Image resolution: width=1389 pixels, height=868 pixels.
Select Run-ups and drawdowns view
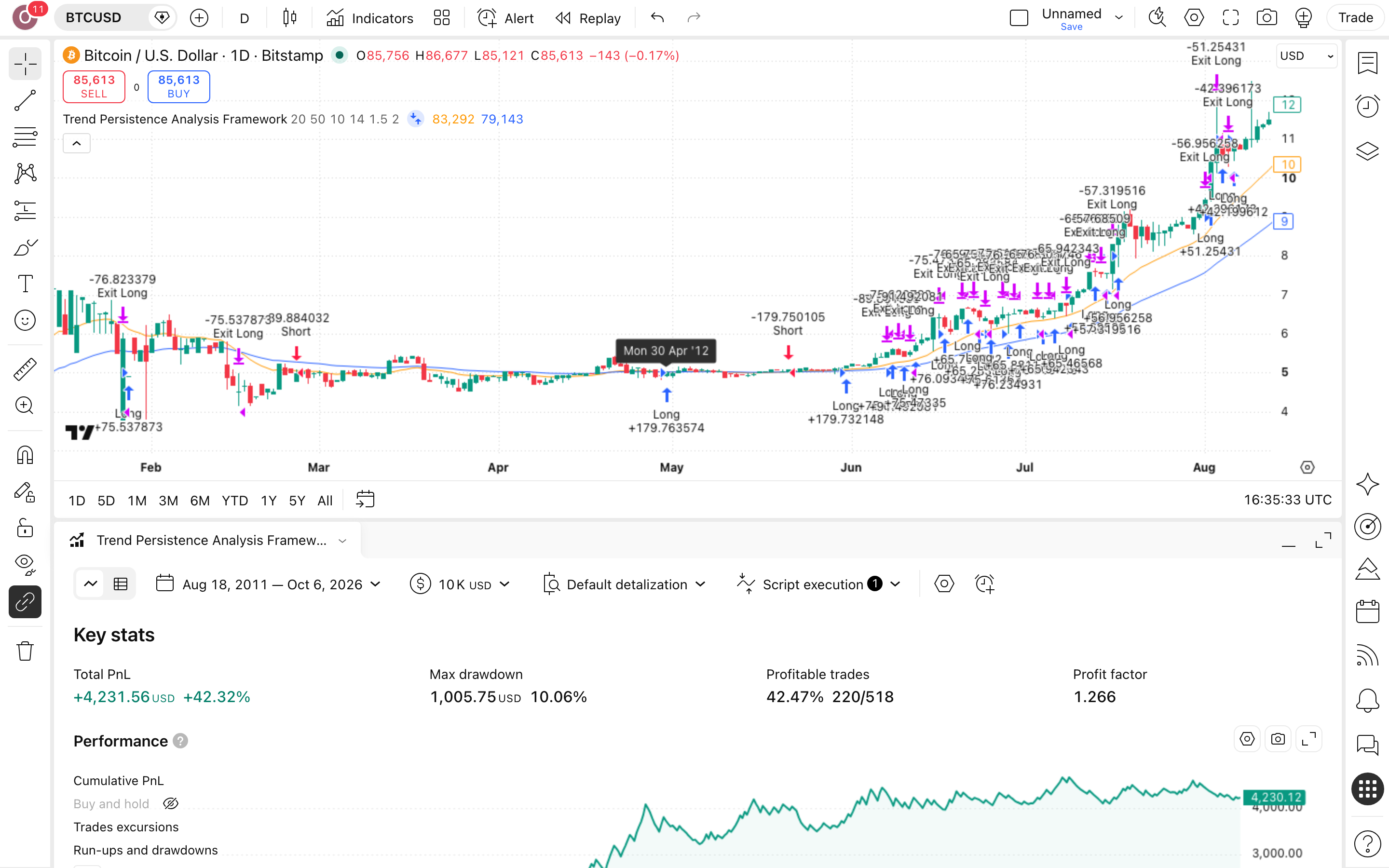(145, 850)
